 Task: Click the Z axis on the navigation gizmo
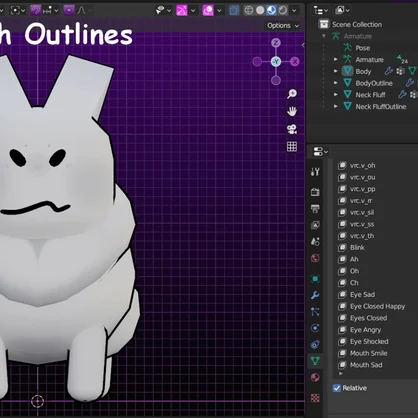click(276, 43)
